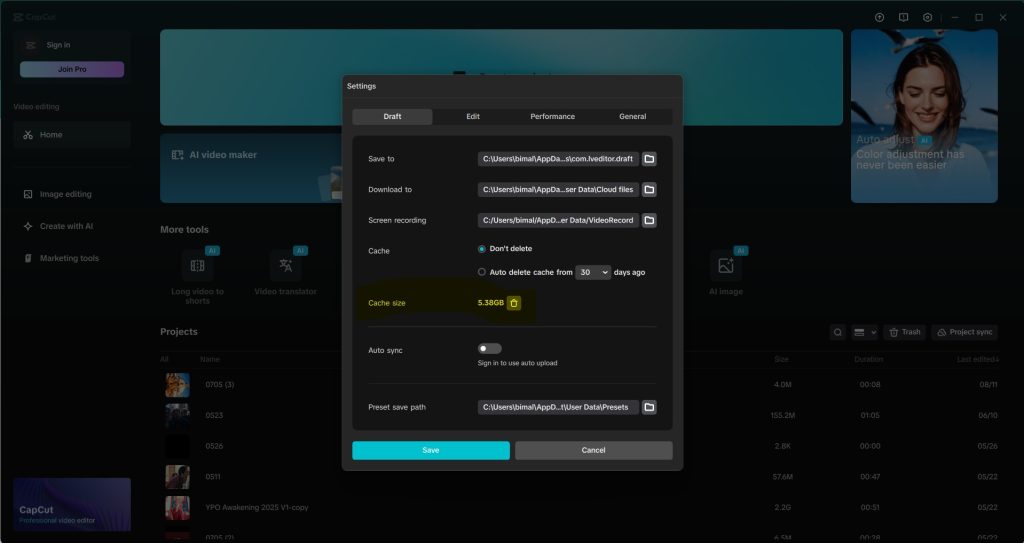Switch to the General settings tab
The height and width of the screenshot is (543, 1024).
pos(632,117)
